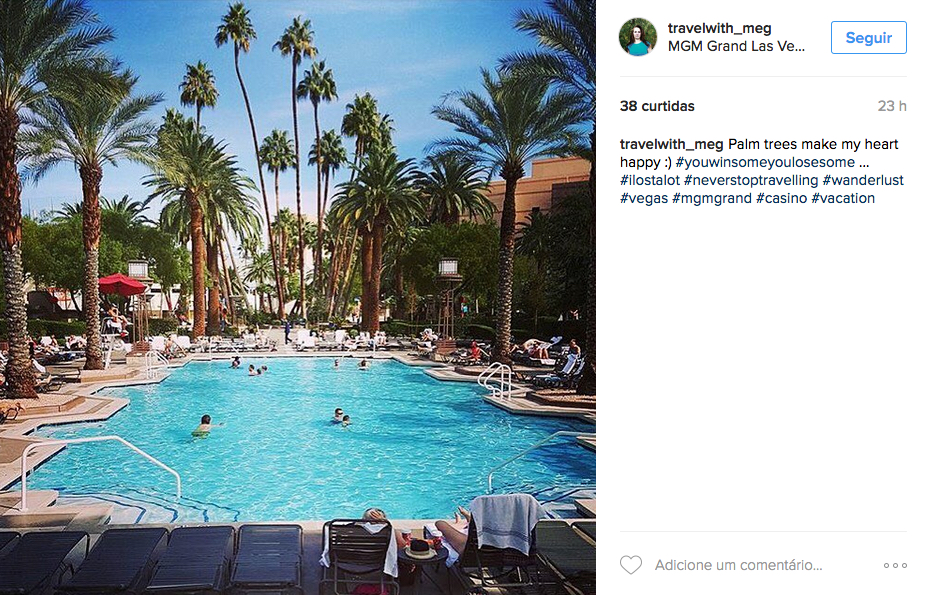Viewport: 931px width, 595px height.
Task: Select the pool photo of the post
Action: pos(297,298)
